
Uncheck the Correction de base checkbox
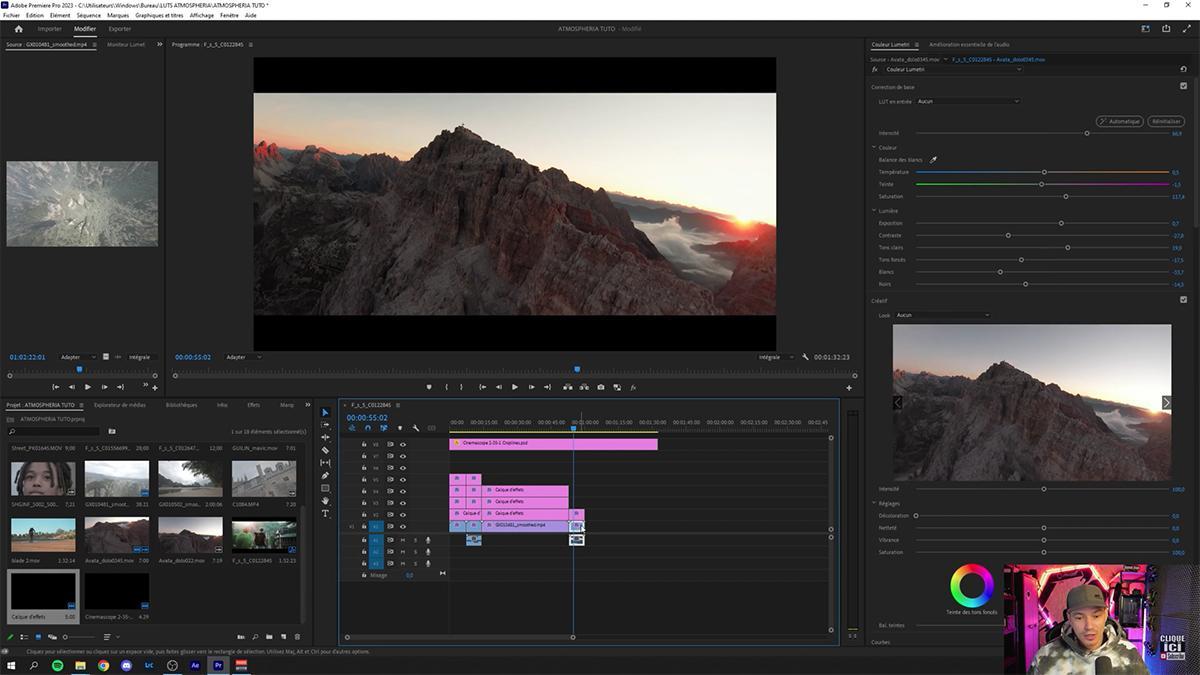pos(1184,86)
